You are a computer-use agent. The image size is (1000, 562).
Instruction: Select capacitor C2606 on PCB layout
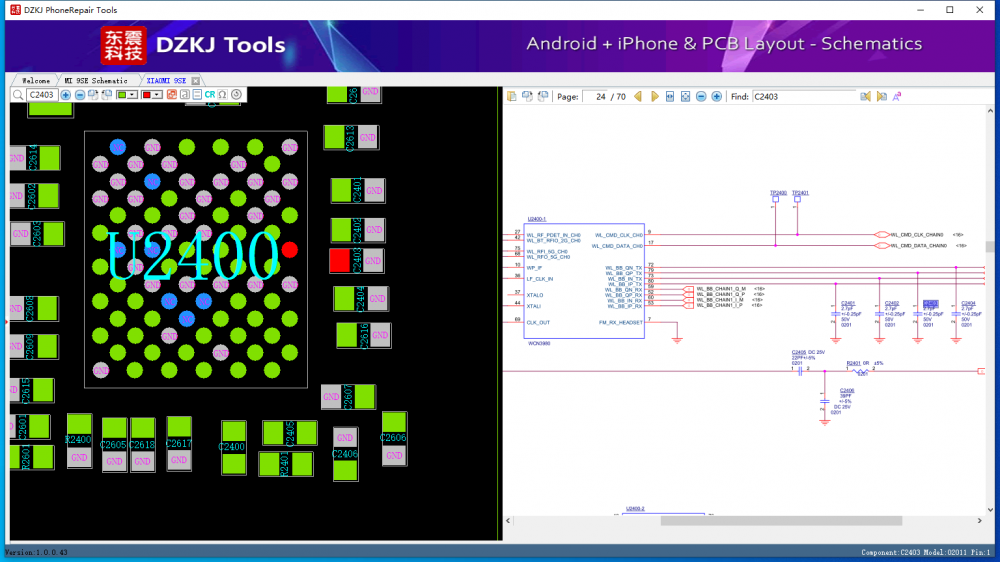point(394,439)
